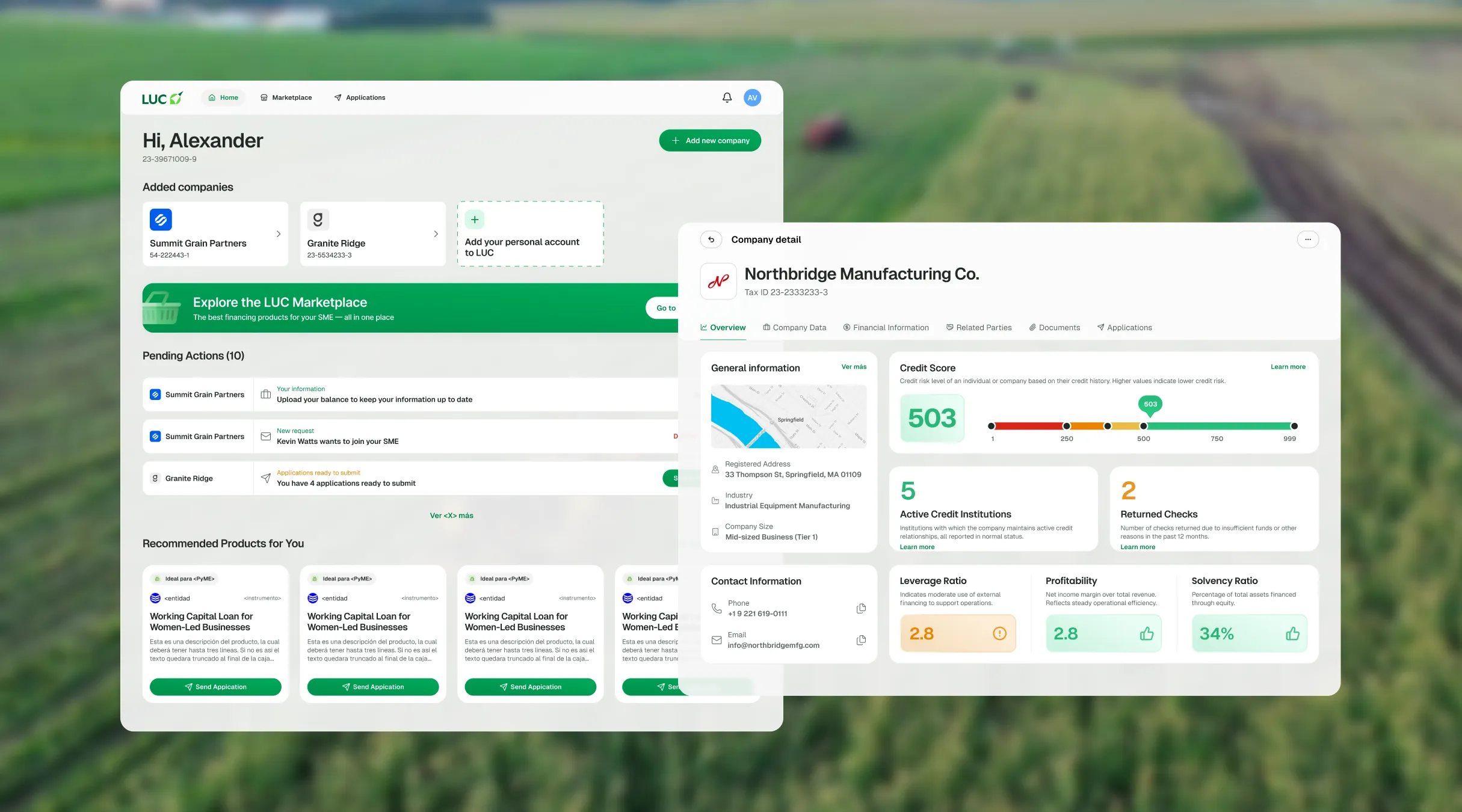Click the Add new company button

point(710,141)
